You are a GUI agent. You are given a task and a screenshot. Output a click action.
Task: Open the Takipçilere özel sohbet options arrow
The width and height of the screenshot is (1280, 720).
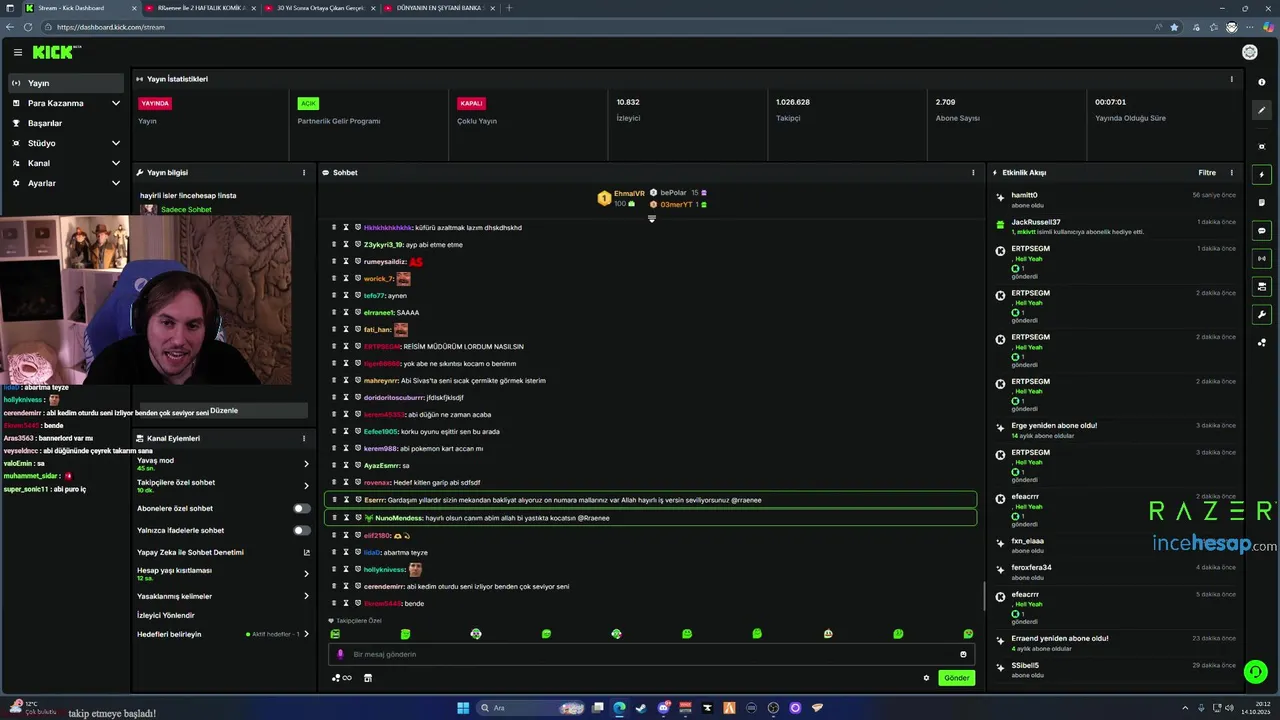[x=306, y=486]
